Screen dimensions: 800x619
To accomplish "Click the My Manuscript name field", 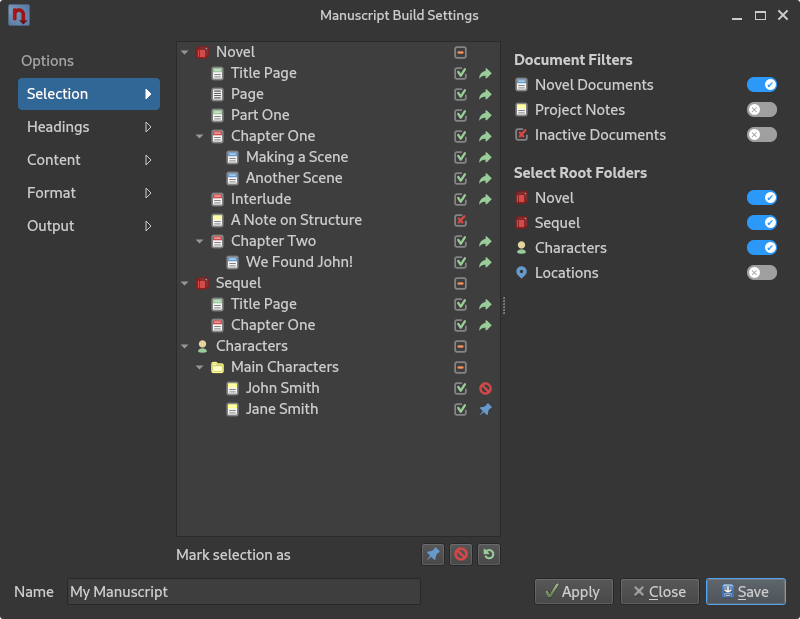I will click(x=244, y=591).
